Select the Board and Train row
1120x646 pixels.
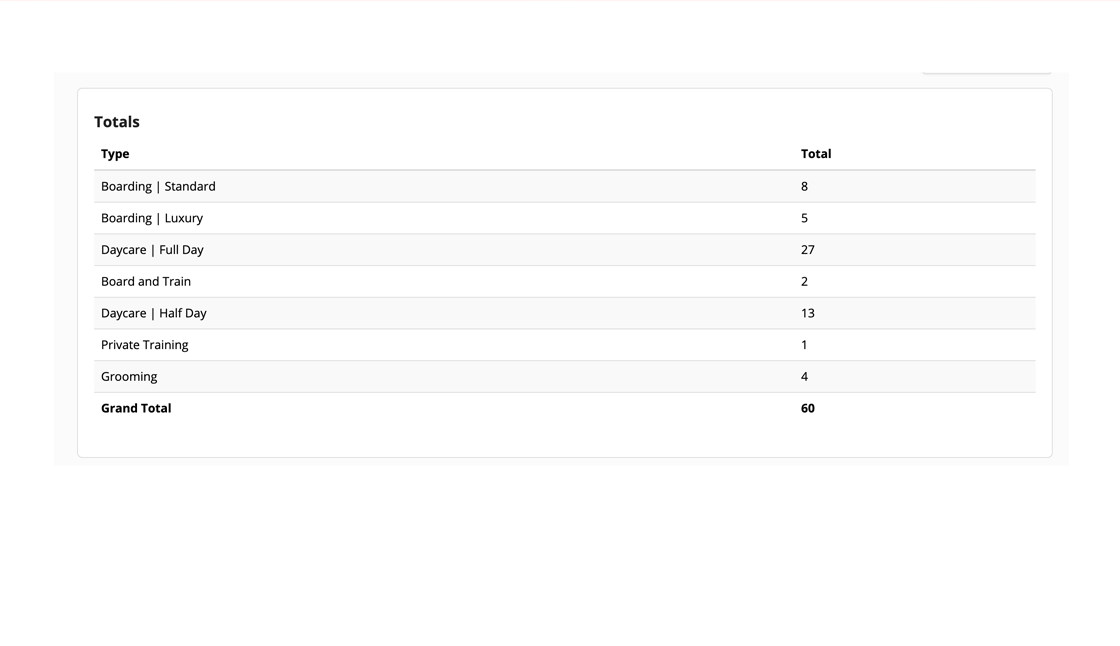[x=146, y=281]
